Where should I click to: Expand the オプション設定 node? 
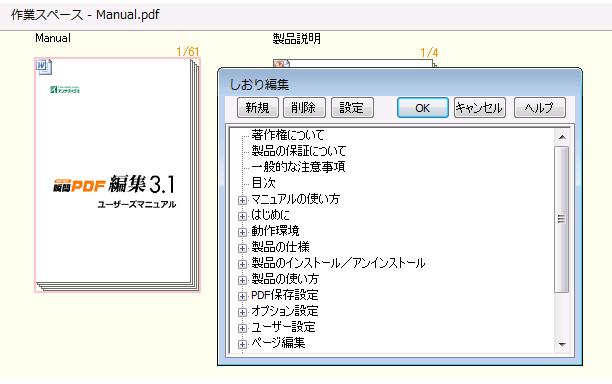click(242, 312)
